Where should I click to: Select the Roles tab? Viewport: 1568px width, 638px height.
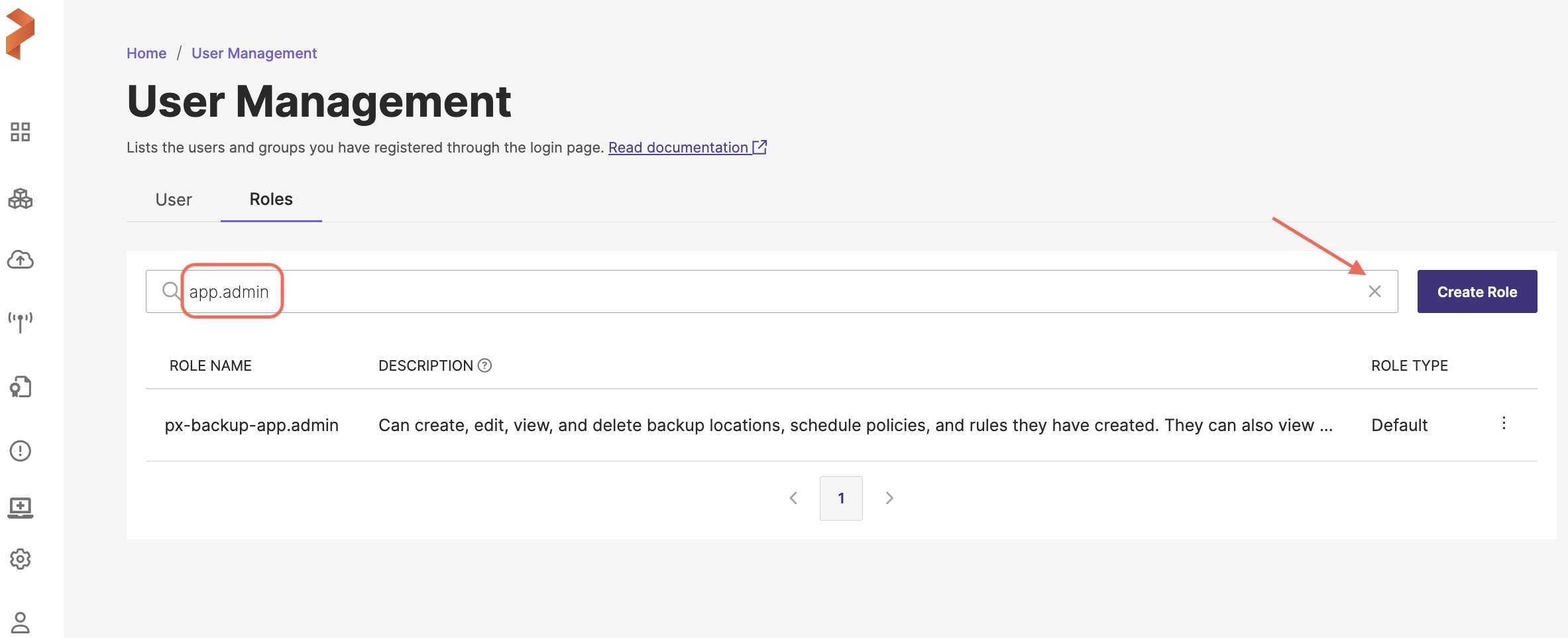pos(271,200)
